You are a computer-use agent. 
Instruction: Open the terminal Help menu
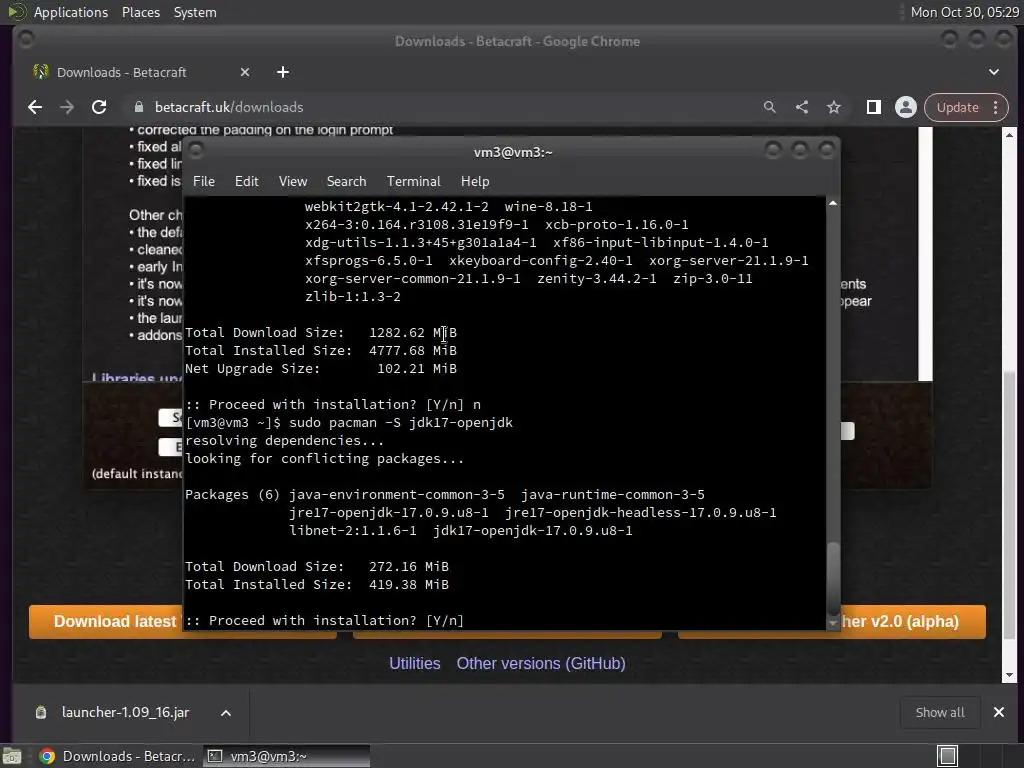[x=475, y=182]
